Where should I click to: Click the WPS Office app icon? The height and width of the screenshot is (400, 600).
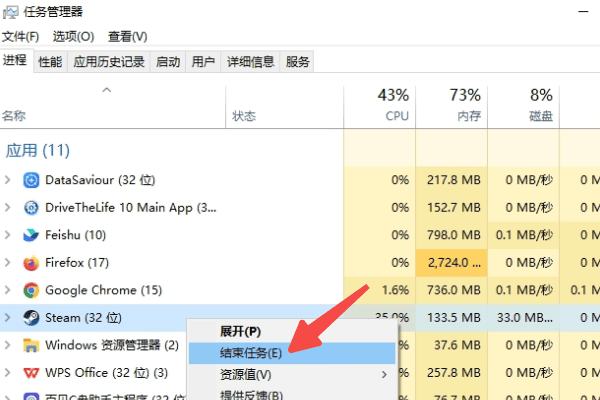click(x=31, y=373)
